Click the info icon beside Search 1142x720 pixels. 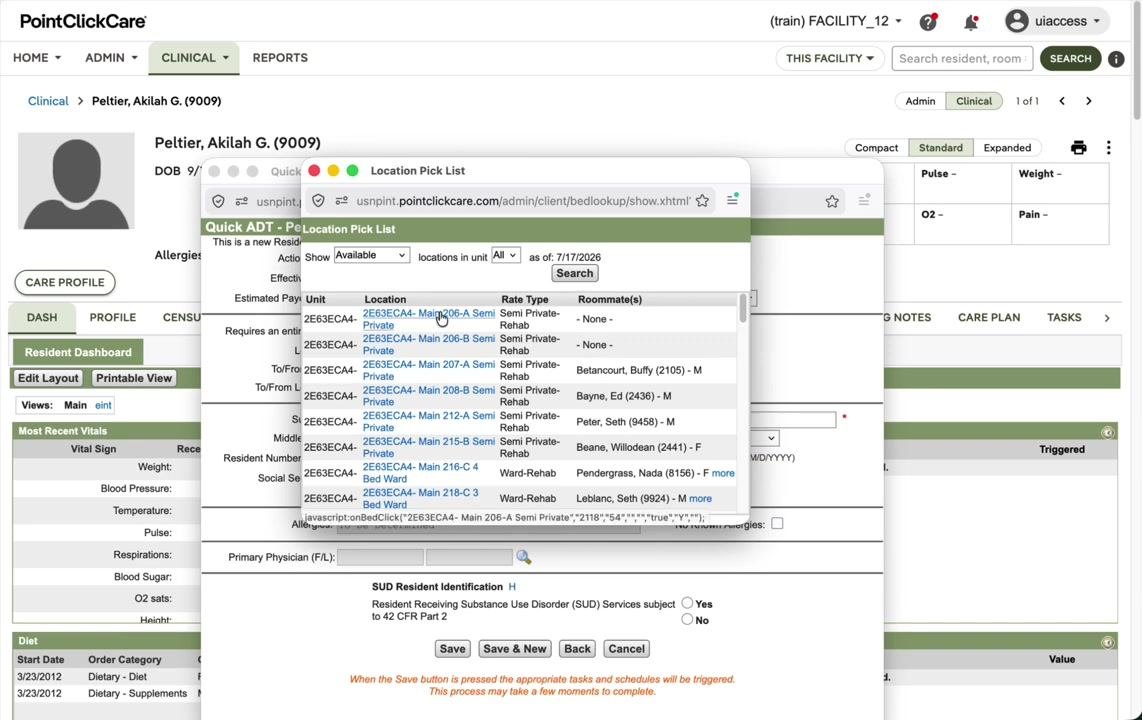point(1116,59)
